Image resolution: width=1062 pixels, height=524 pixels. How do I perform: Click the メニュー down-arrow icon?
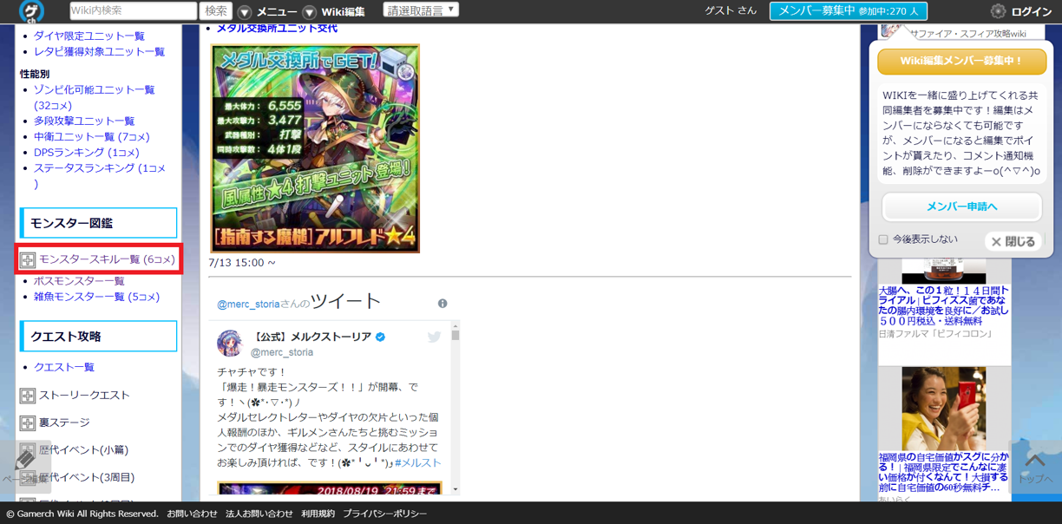coord(245,12)
